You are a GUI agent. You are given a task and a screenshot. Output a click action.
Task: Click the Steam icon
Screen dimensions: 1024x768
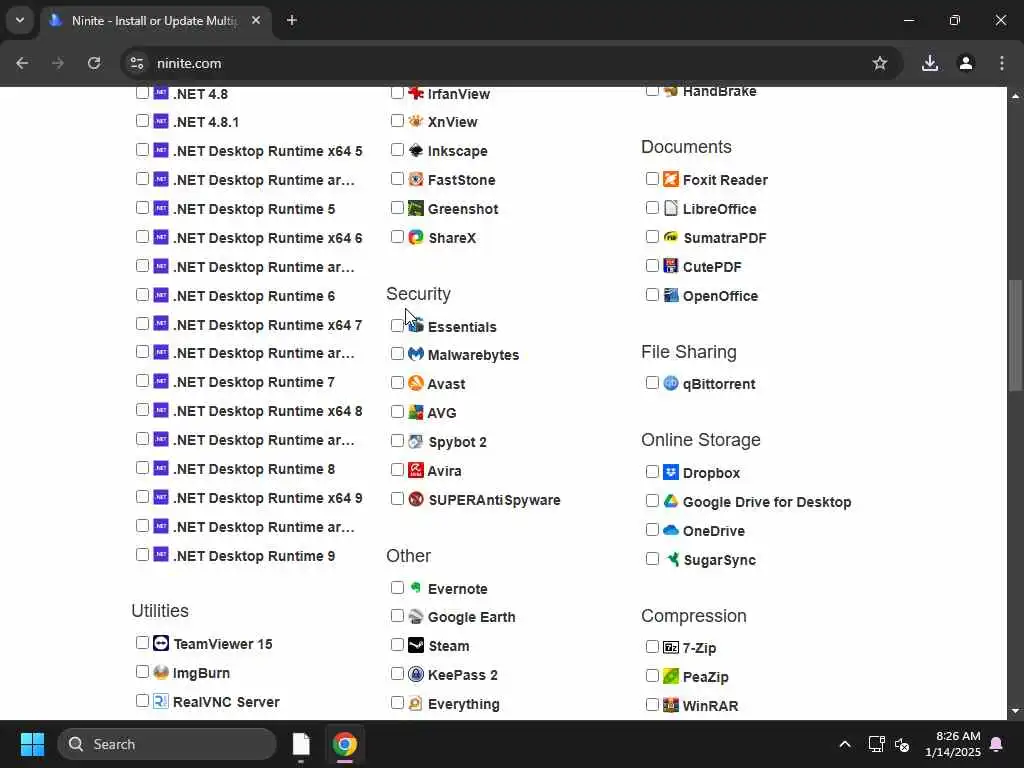pyautogui.click(x=415, y=645)
